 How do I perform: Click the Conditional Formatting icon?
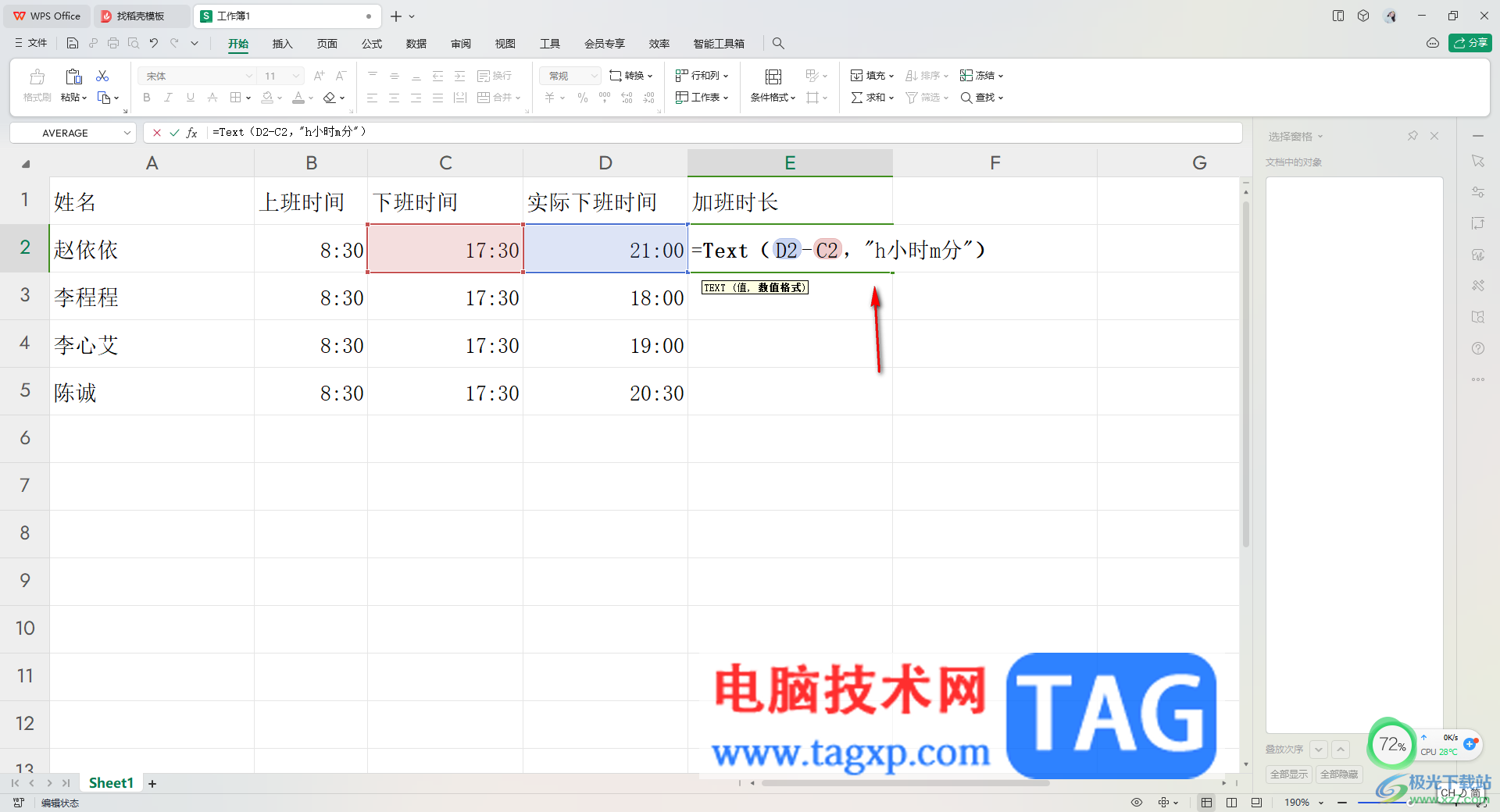(x=773, y=77)
